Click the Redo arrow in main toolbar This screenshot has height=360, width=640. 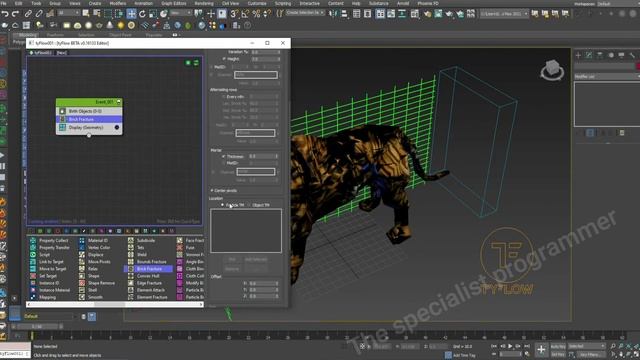click(x=16, y=14)
